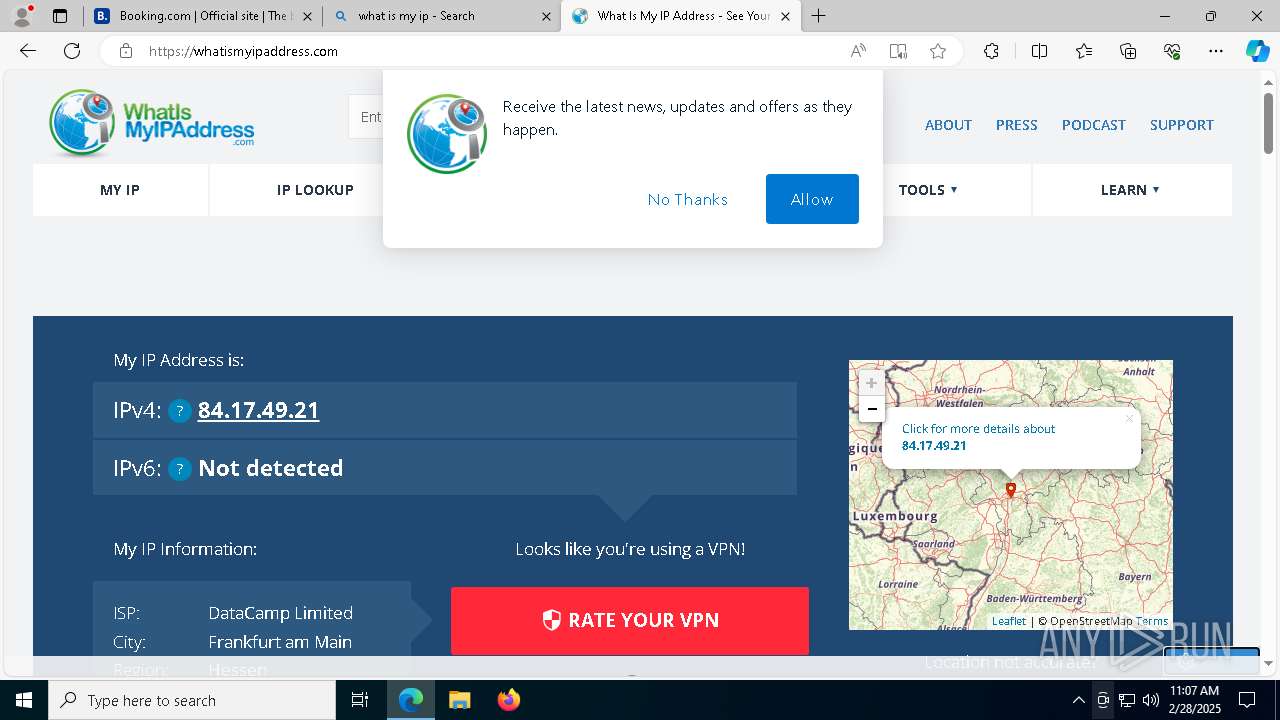
Task: Click the Windows taskbar search box
Action: pos(192,700)
